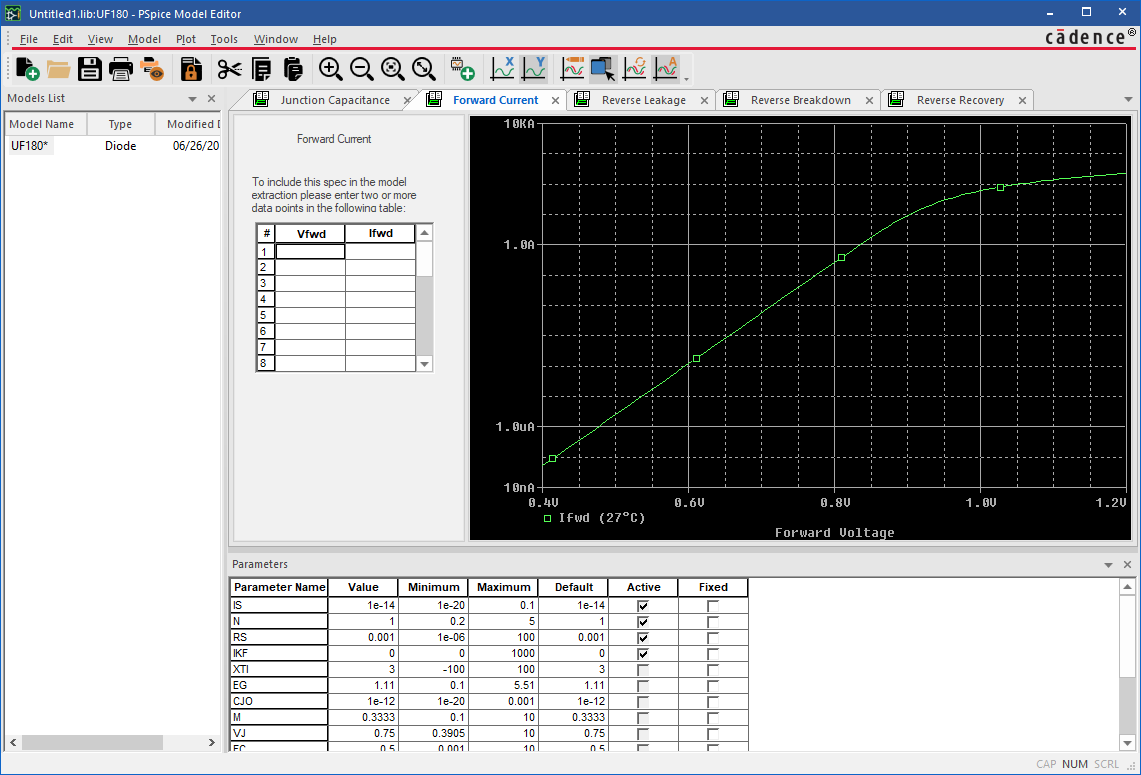Click the update graph refresh icon
The image size is (1141, 775).
click(x=635, y=69)
